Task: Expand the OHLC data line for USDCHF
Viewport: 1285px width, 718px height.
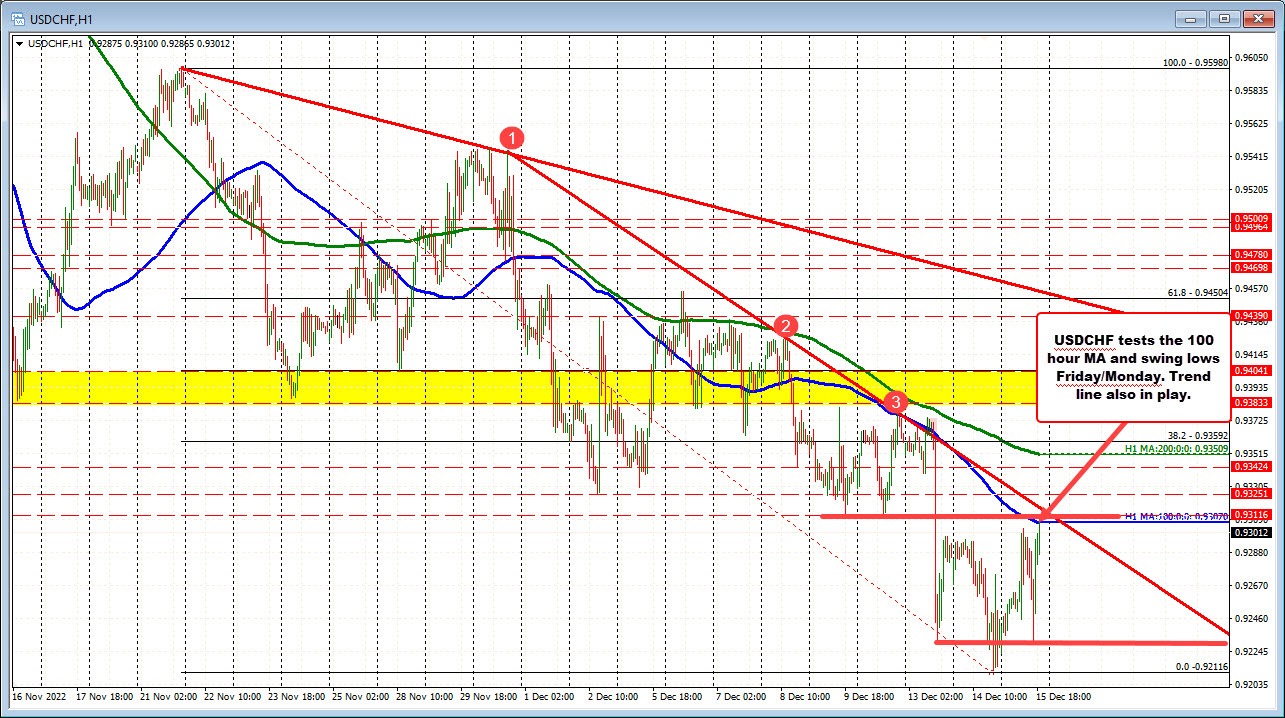Action: coord(160,44)
